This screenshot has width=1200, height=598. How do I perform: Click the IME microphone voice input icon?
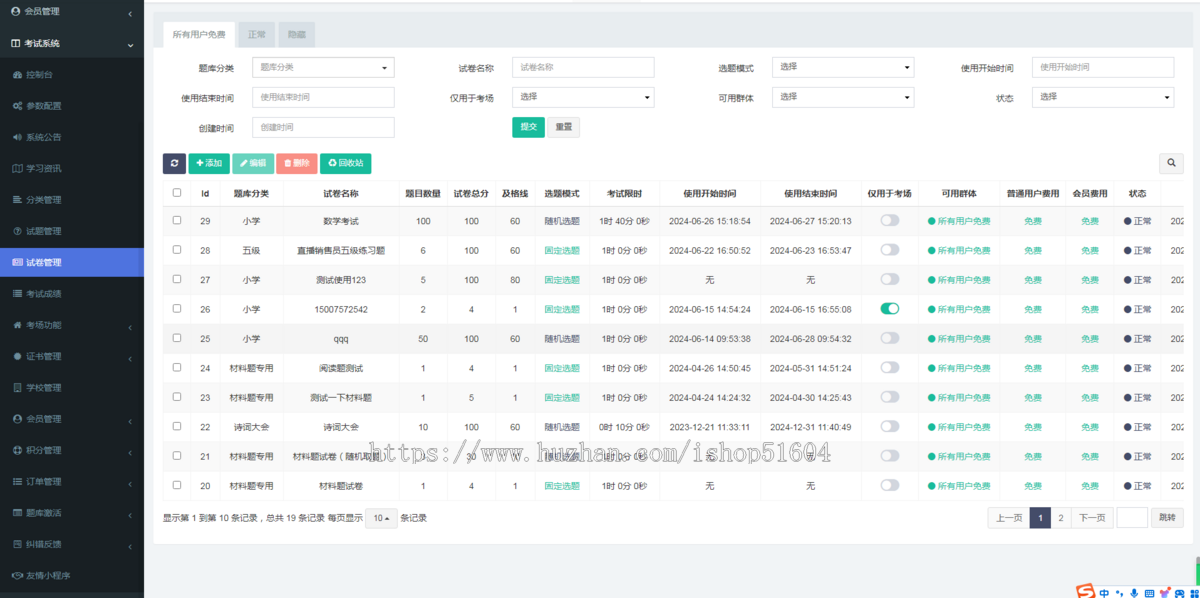click(1134, 593)
